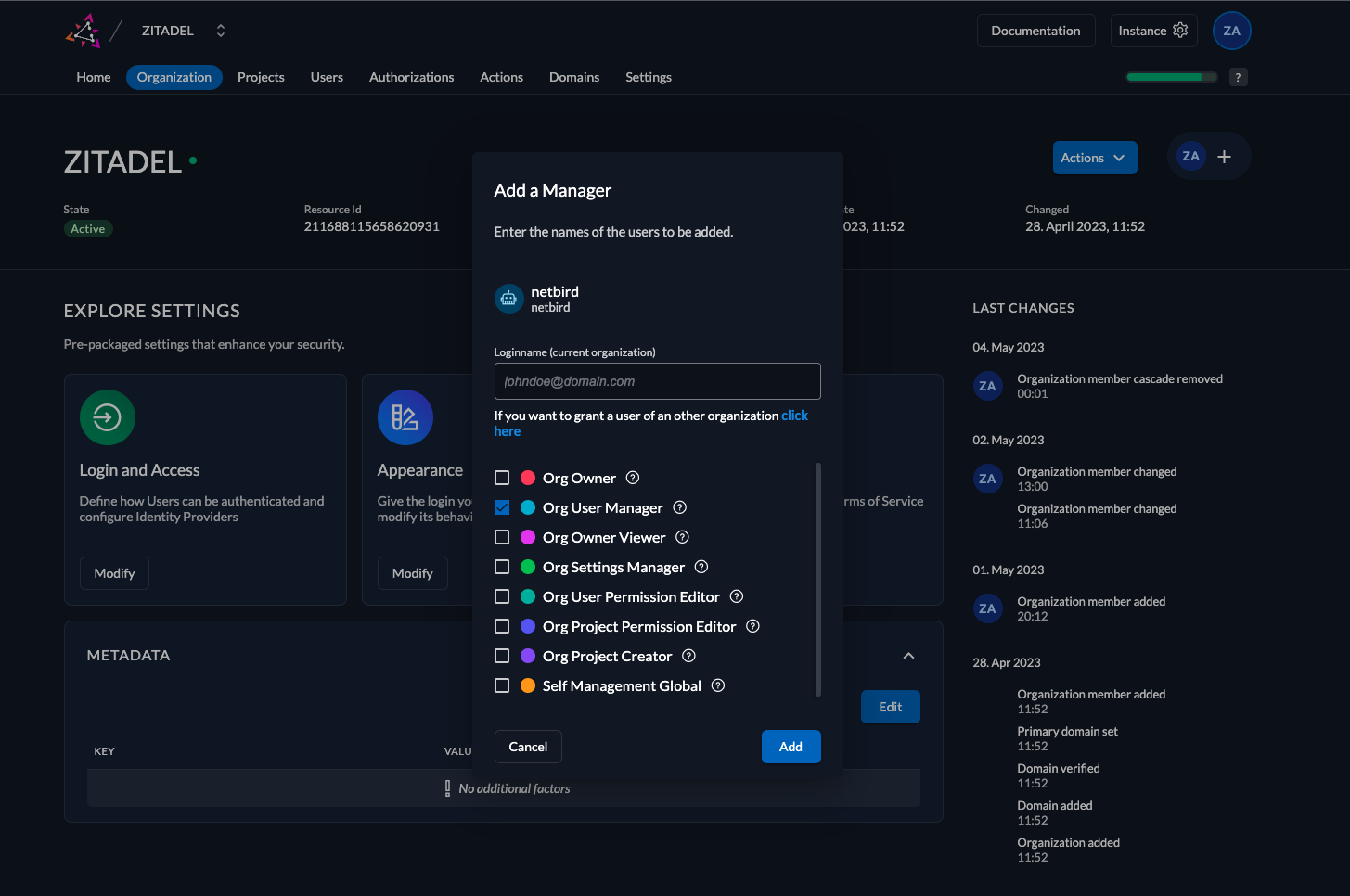This screenshot has height=896, width=1350.
Task: Show help info for Org User Manager
Action: [679, 507]
